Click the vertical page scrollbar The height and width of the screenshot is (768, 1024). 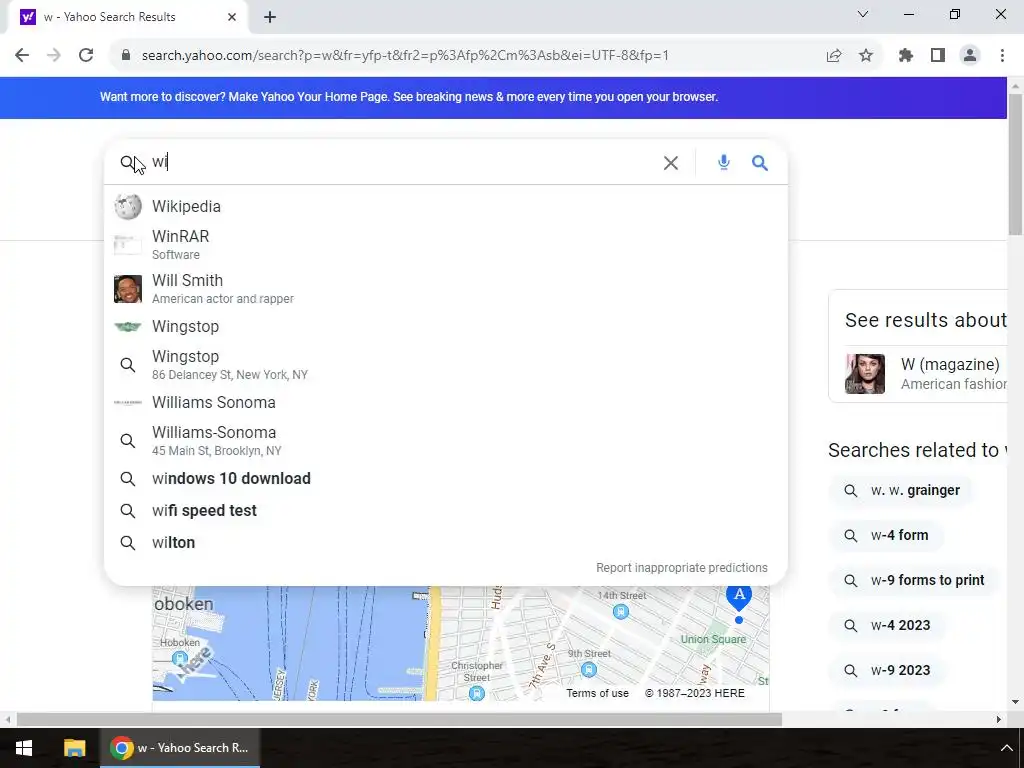(x=1016, y=165)
